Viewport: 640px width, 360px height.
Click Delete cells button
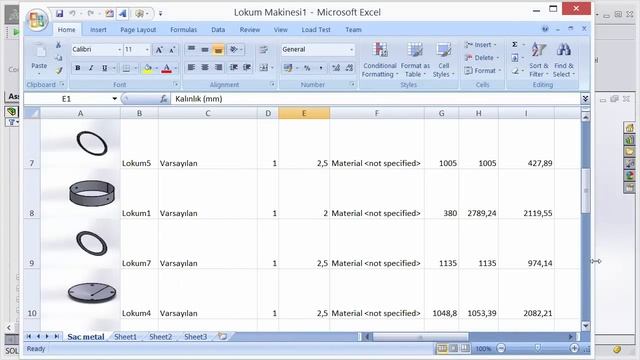coord(482,58)
